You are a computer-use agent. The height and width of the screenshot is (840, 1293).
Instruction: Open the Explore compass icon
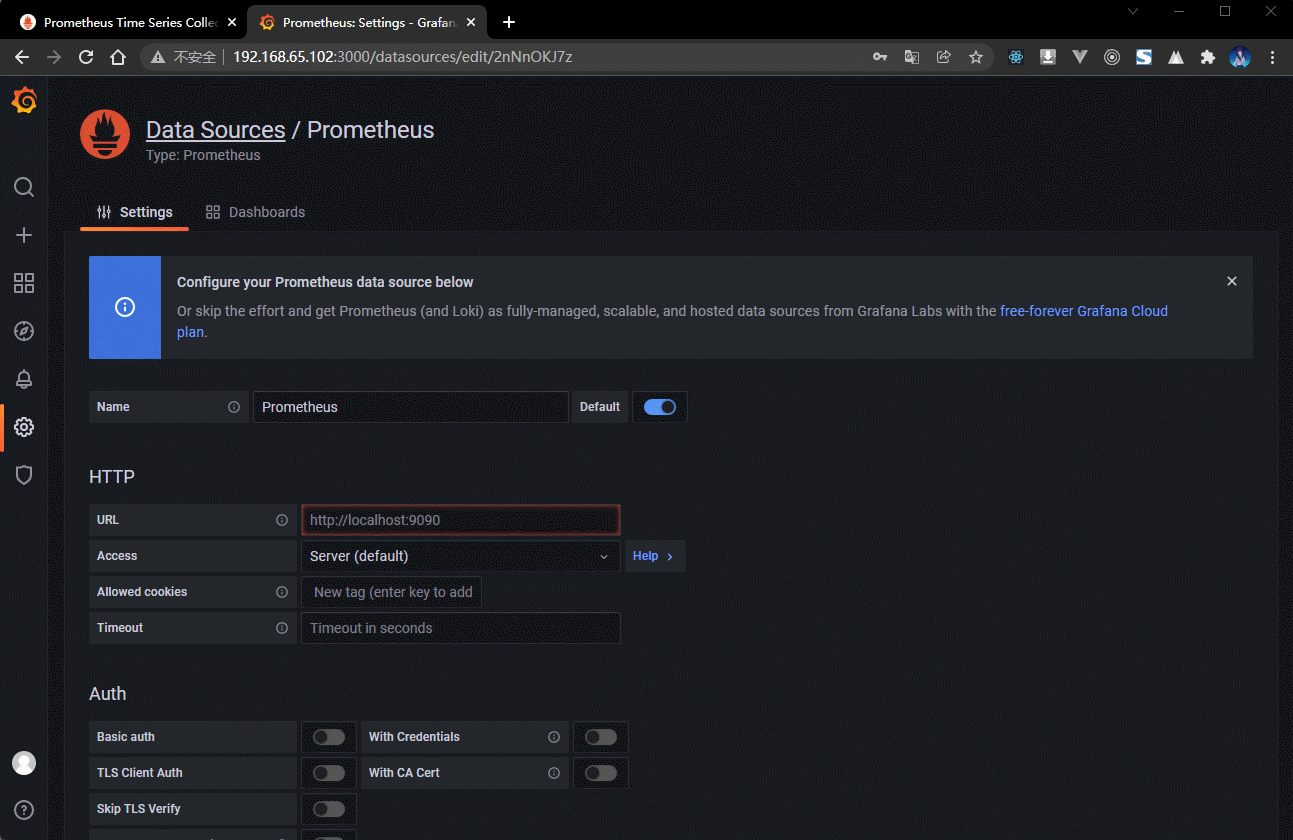[x=24, y=331]
